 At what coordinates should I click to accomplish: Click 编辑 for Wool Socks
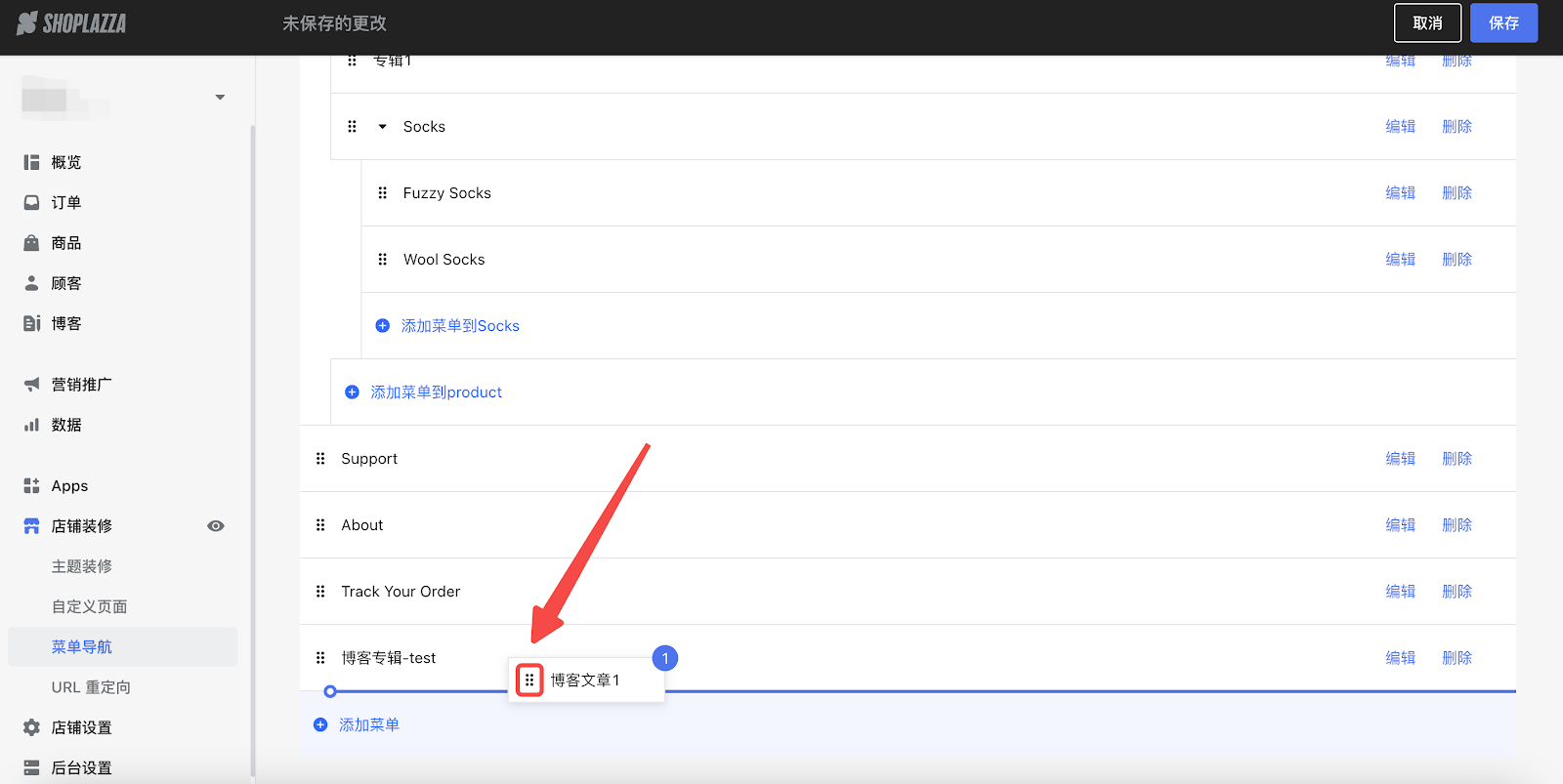[x=1400, y=259]
